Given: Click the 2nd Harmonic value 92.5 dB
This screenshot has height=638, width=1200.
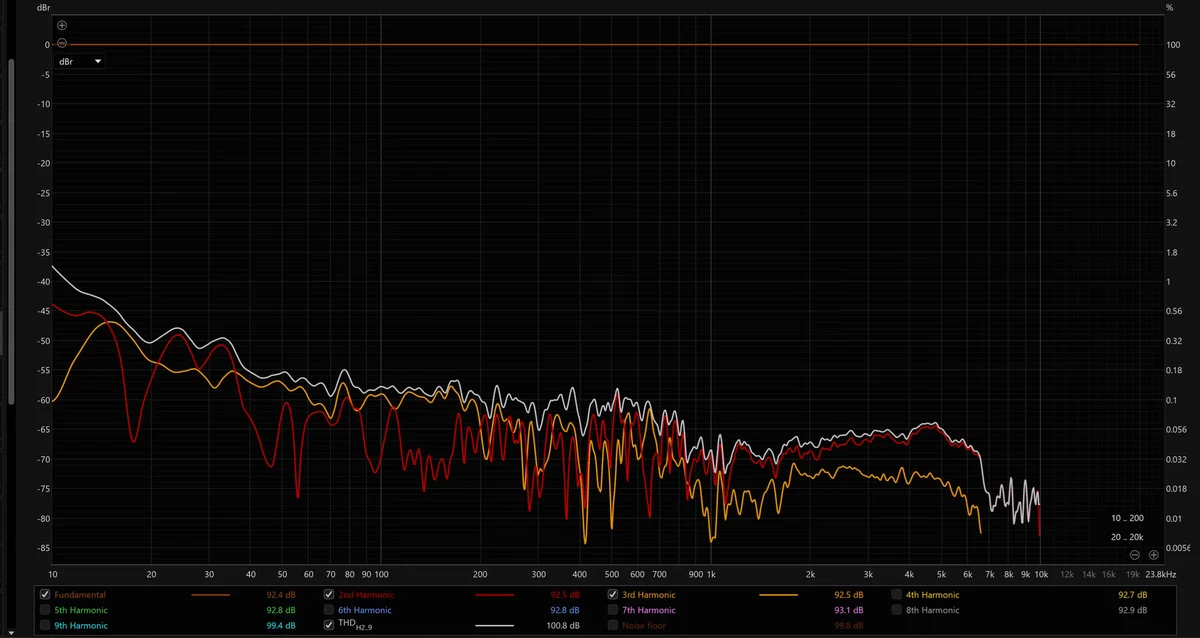Looking at the screenshot, I should coord(565,595).
